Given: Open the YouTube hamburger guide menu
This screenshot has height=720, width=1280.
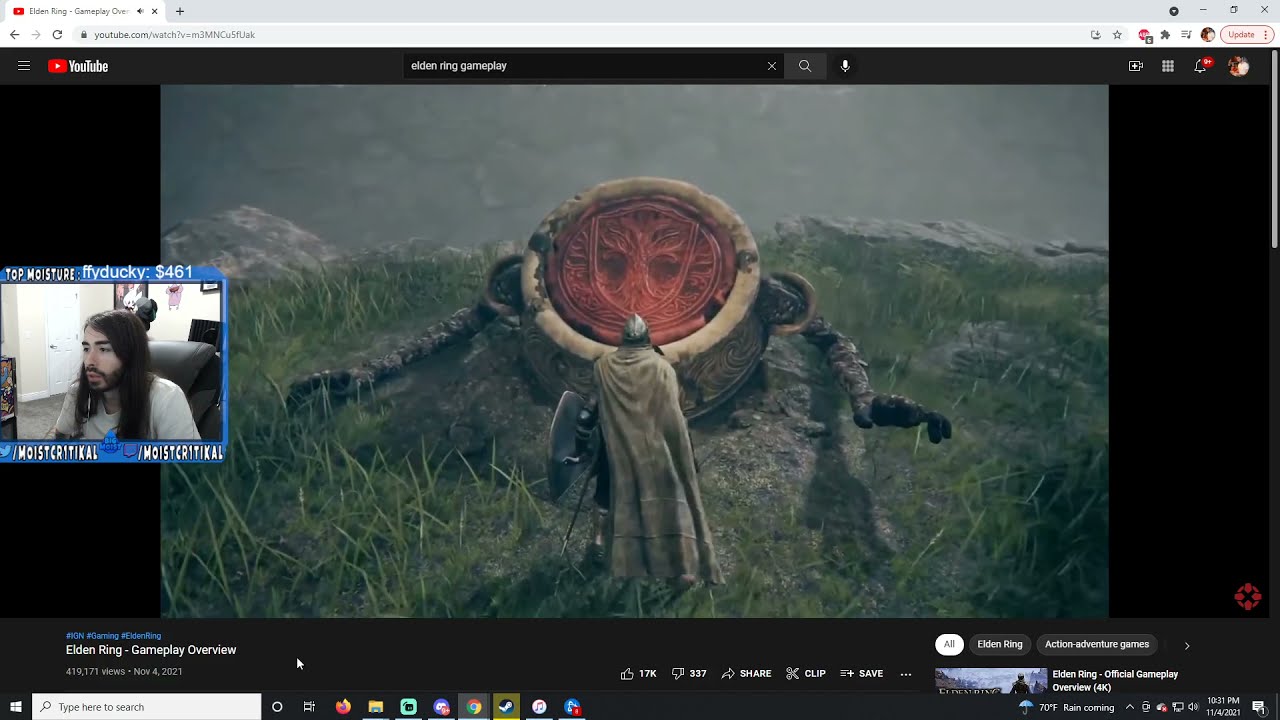Looking at the screenshot, I should pyautogui.click(x=24, y=66).
